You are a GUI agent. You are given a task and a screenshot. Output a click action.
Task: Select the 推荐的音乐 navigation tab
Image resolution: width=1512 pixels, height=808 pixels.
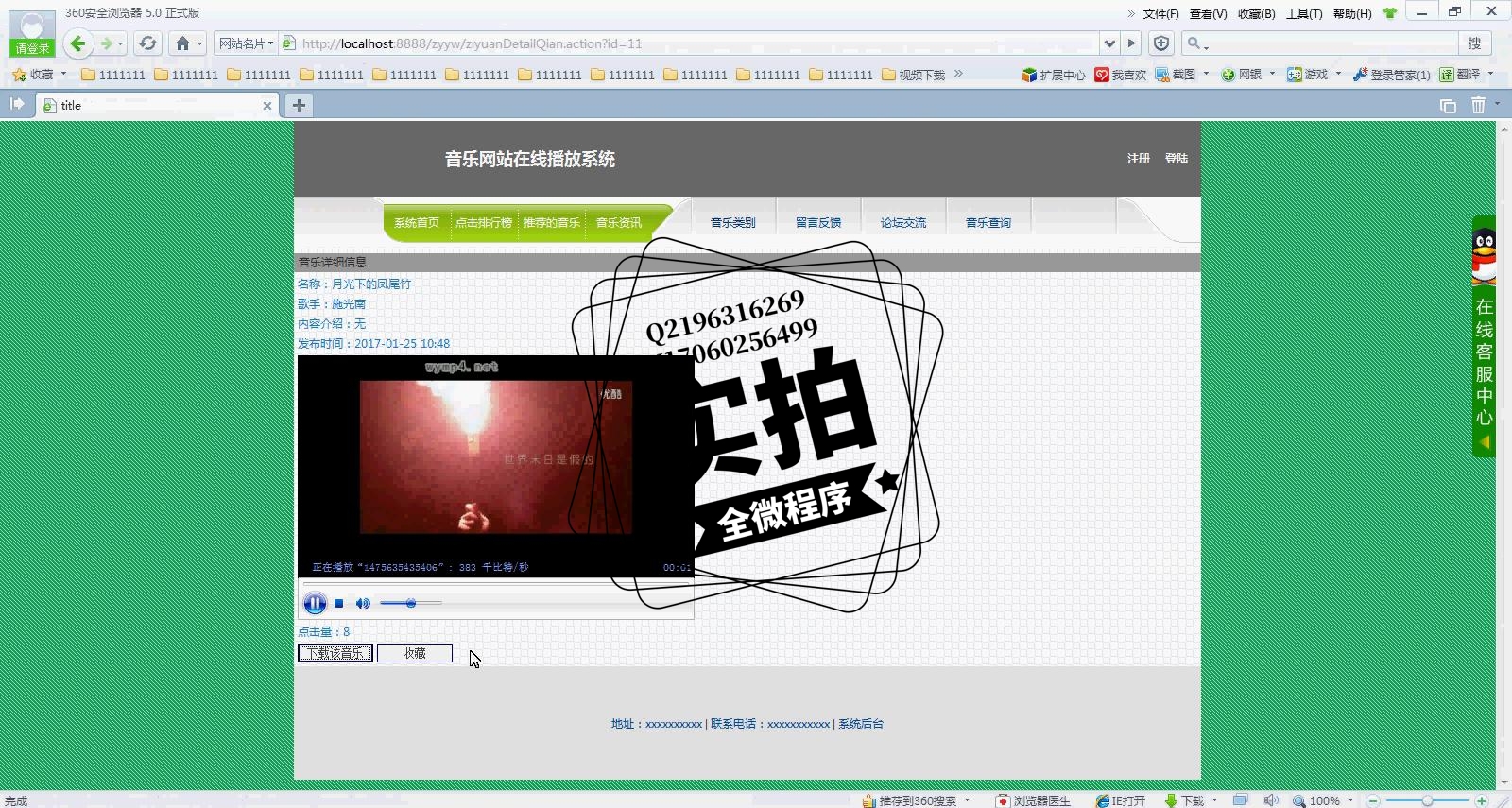click(x=551, y=223)
